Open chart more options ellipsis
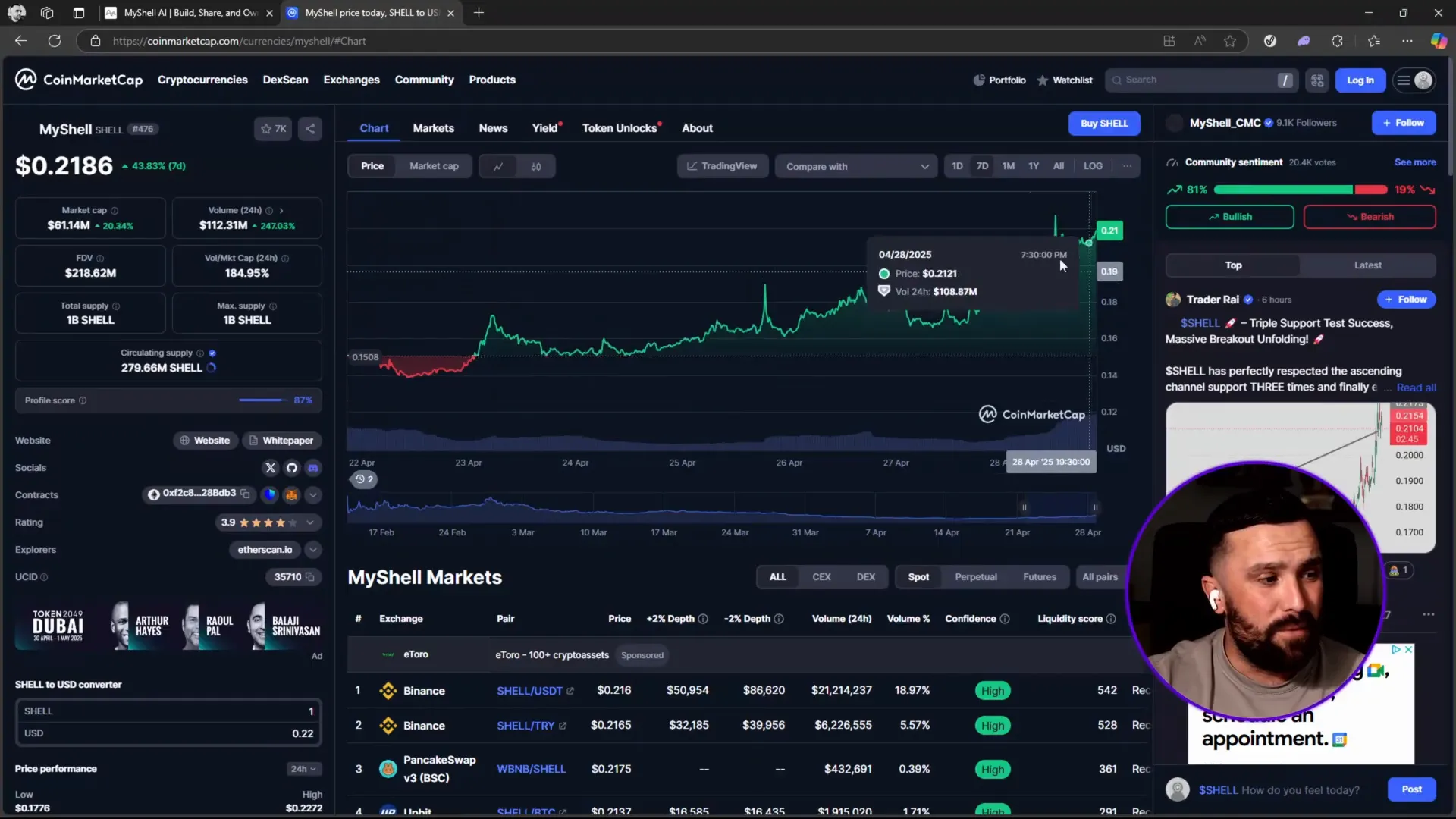 click(x=1128, y=166)
